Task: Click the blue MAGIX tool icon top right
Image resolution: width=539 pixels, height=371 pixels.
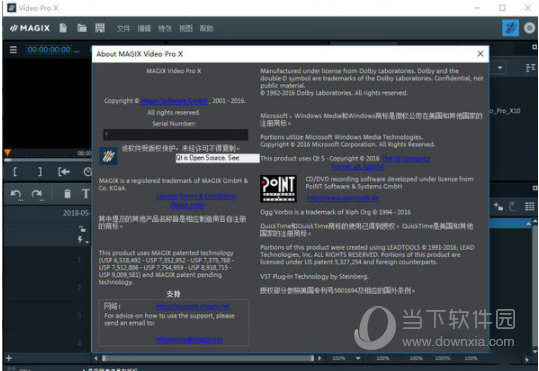Action: click(510, 28)
